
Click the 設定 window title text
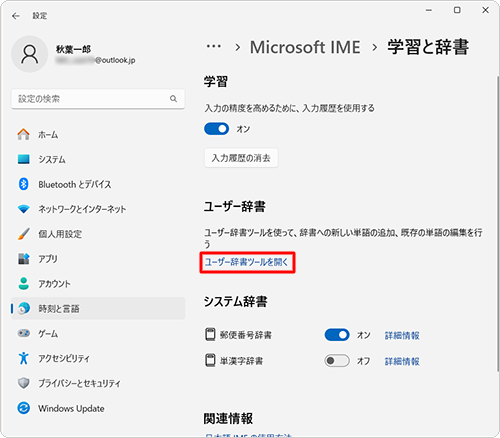point(40,16)
